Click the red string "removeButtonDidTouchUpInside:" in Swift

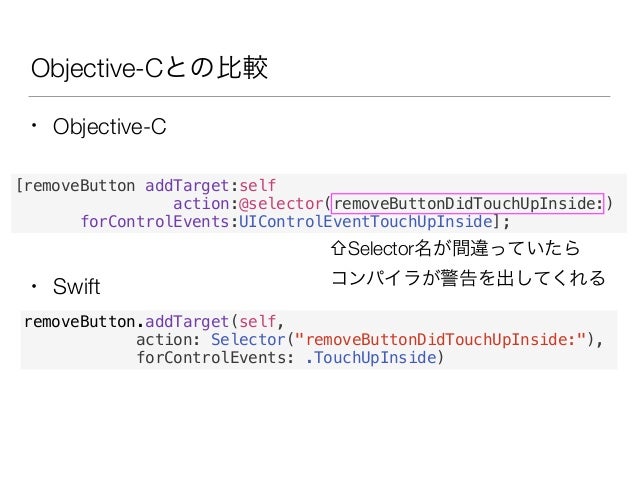(441, 339)
